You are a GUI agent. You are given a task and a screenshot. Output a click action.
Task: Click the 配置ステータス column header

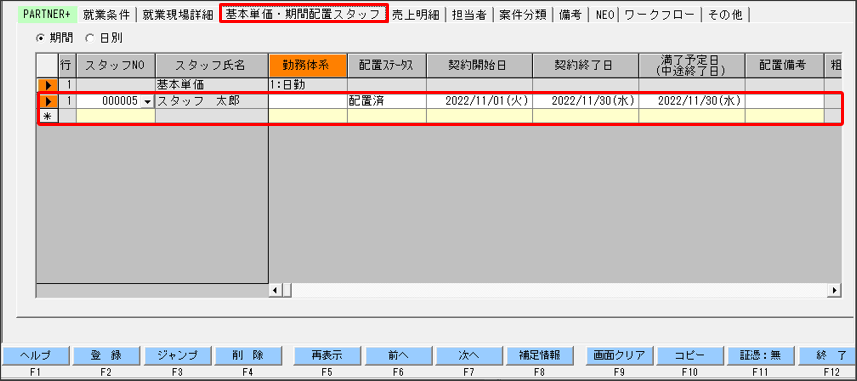tap(387, 66)
